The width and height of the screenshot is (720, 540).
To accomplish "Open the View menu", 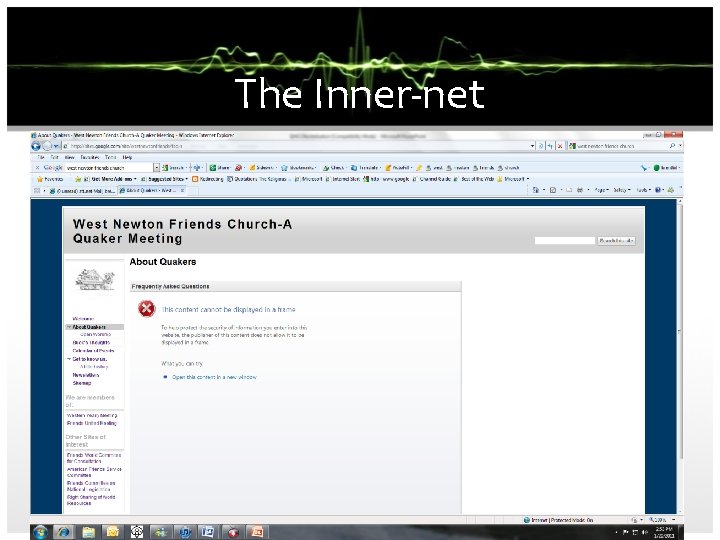I will click(69, 157).
